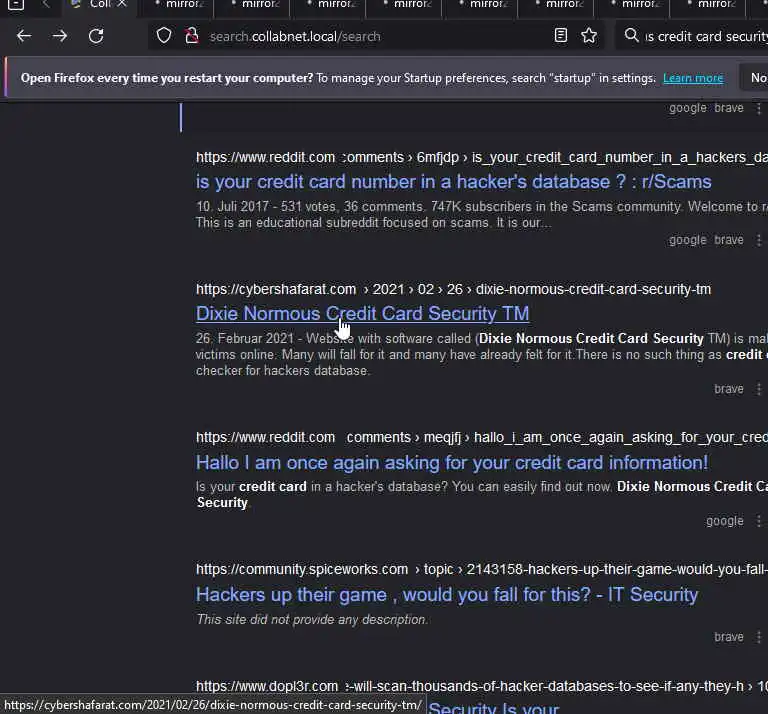768x714 pixels.
Task: Open the three-dot menu for the topmost result
Action: coord(759,108)
